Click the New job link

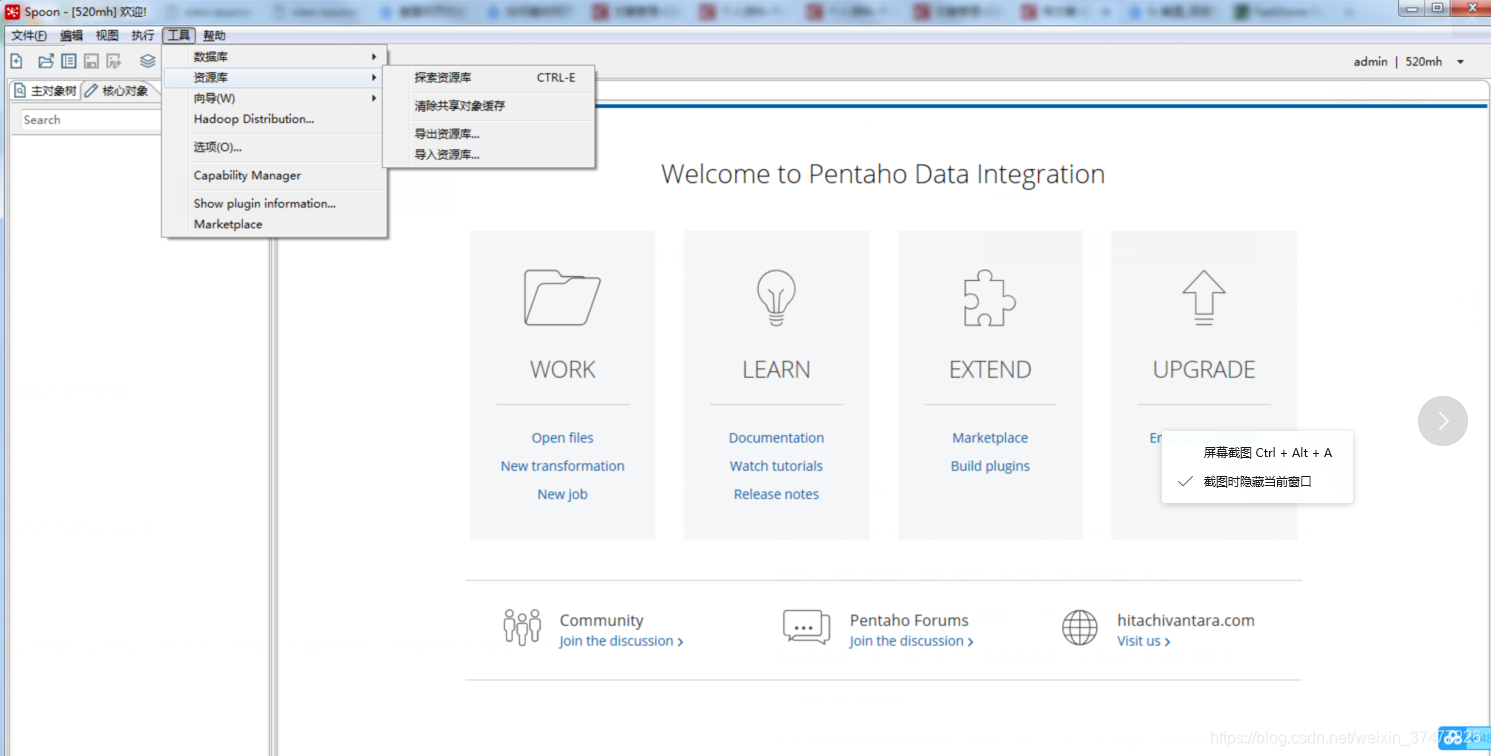[562, 494]
